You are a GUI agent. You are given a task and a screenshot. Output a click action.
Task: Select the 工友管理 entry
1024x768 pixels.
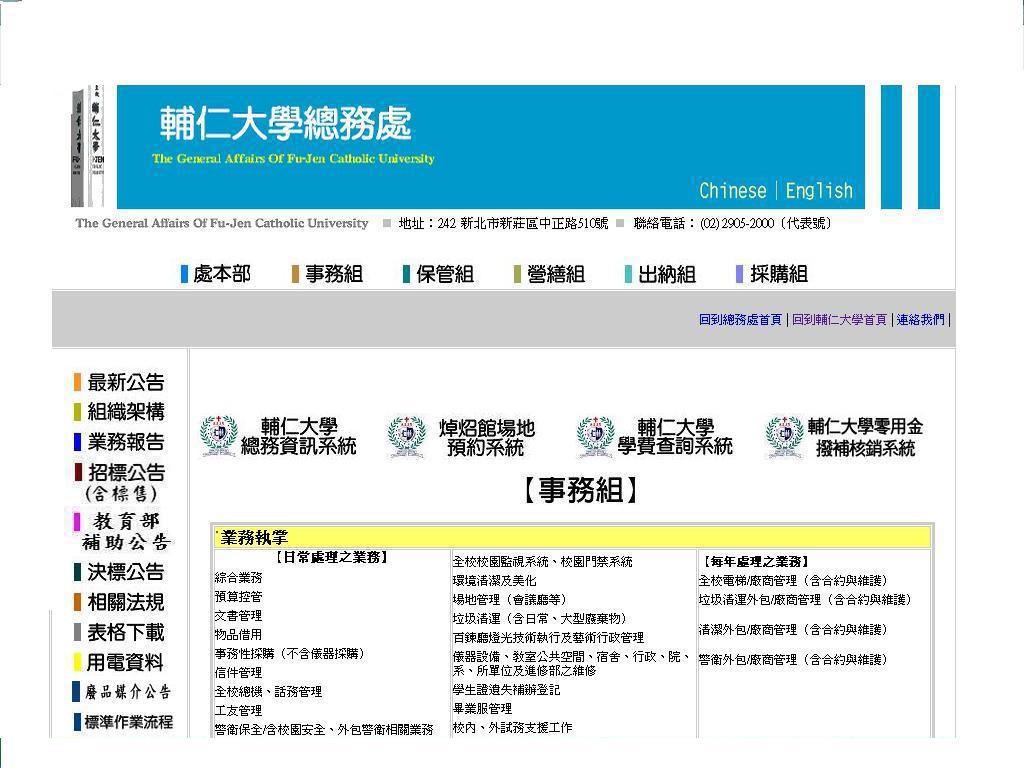coord(238,711)
